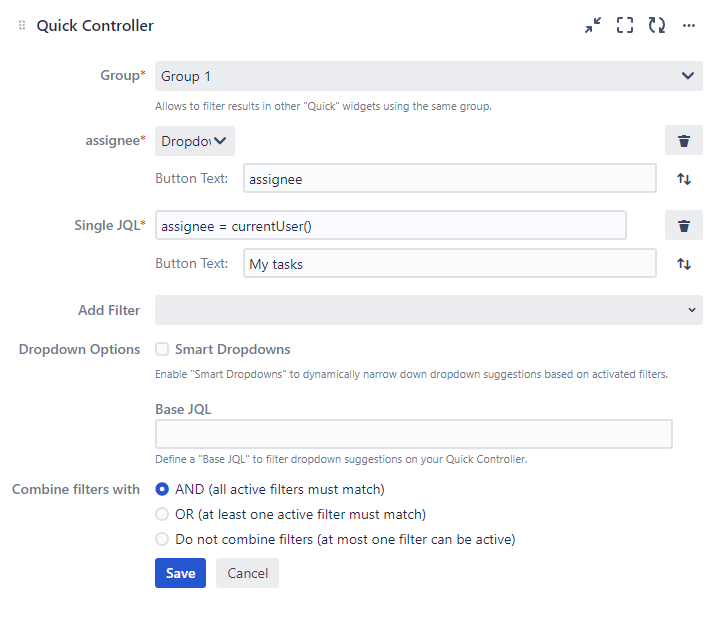
Task: Select OR at least one filter option
Action: tap(162, 515)
